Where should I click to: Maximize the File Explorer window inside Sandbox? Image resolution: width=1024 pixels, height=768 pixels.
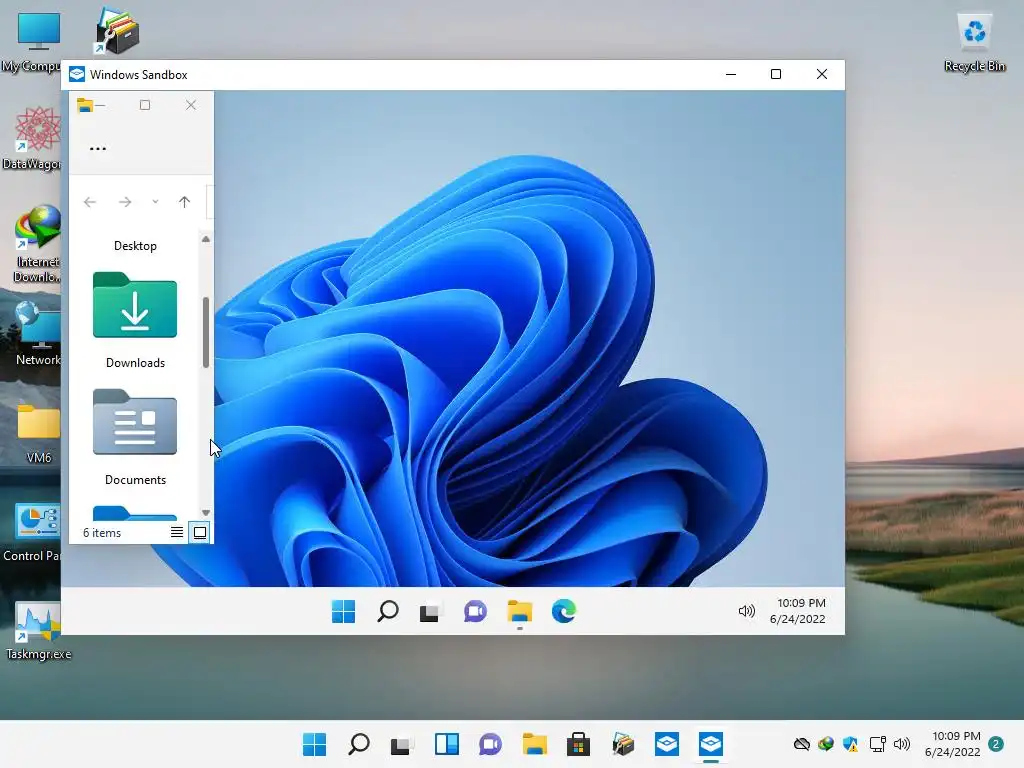pyautogui.click(x=145, y=105)
